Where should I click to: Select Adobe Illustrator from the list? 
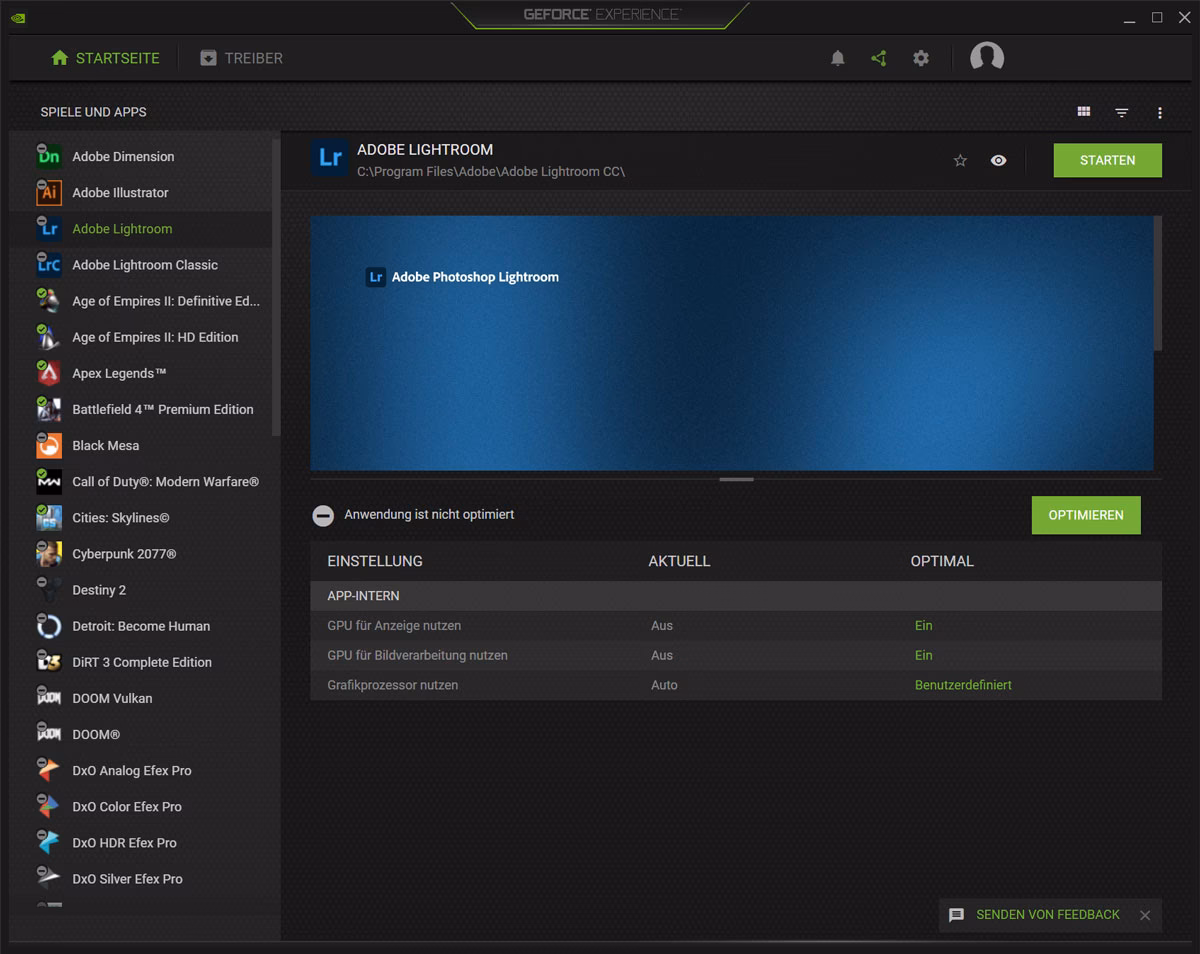(120, 193)
